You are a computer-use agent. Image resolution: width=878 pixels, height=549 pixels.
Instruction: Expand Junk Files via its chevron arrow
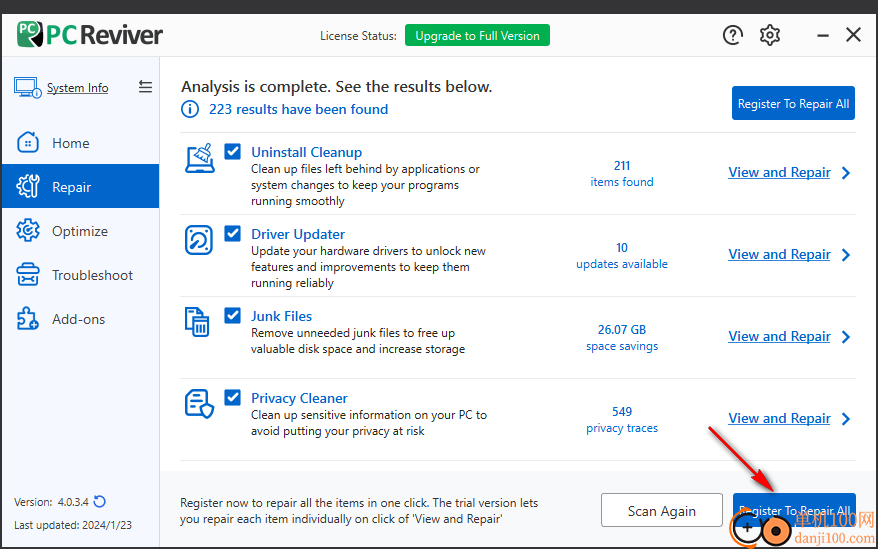(x=846, y=337)
